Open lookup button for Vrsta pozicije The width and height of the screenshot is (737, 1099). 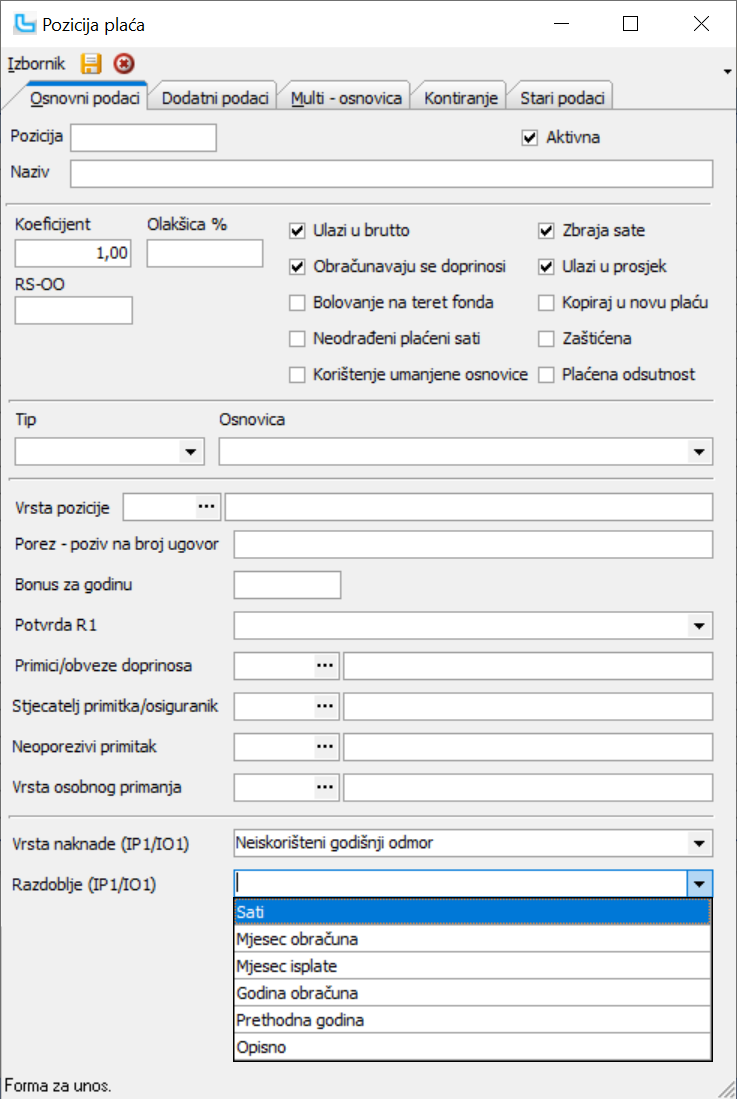coord(207,507)
